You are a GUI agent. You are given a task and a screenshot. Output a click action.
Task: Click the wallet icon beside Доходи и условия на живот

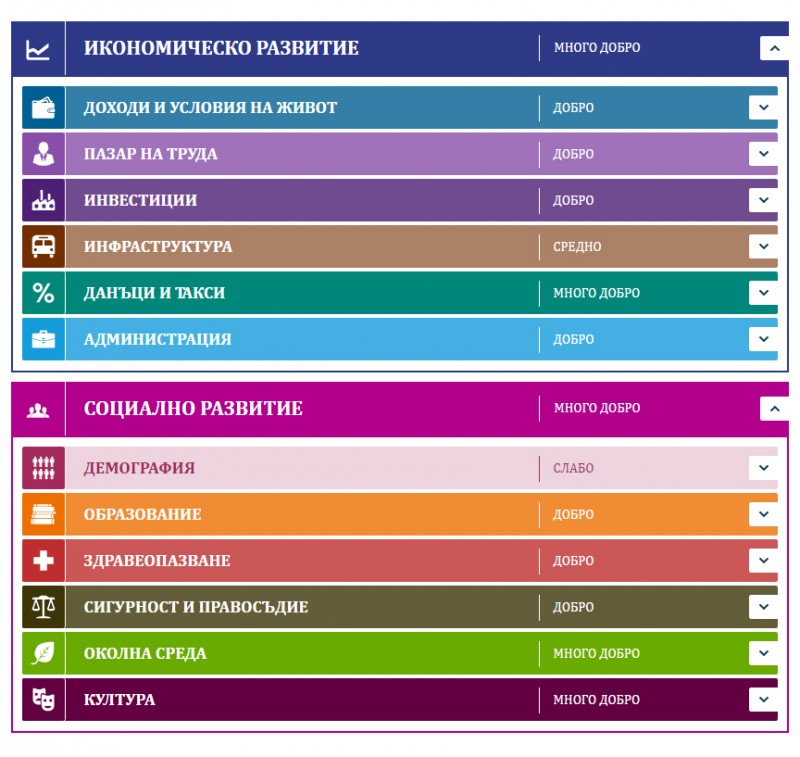click(x=43, y=108)
